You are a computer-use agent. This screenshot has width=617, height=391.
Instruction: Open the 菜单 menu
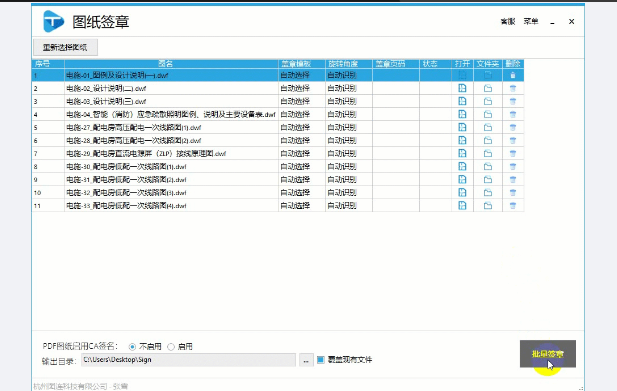pyautogui.click(x=531, y=22)
